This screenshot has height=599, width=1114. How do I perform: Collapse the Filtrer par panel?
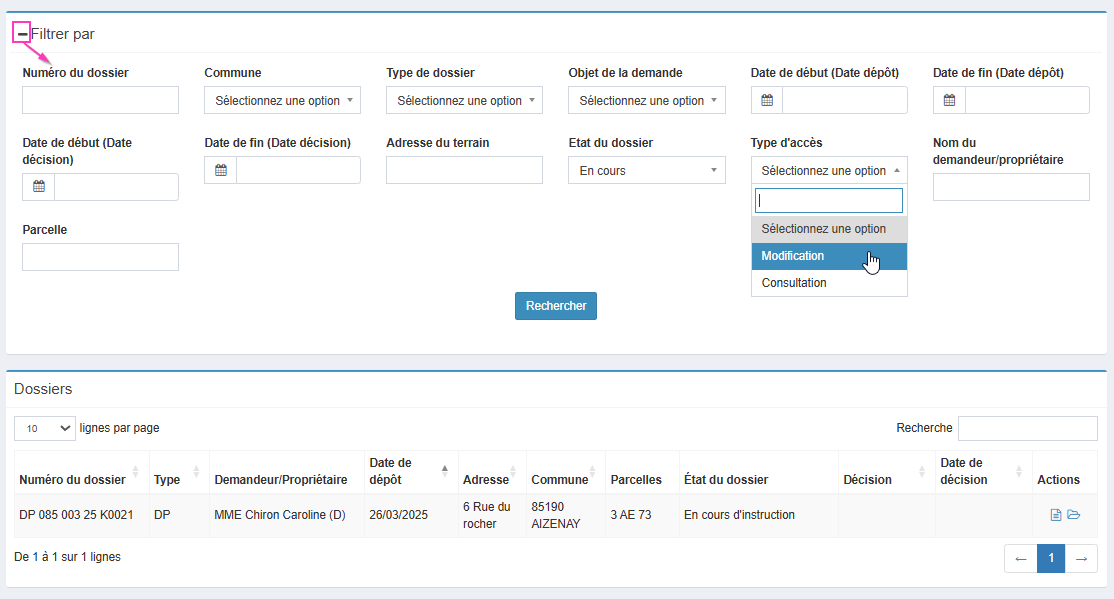click(x=22, y=34)
